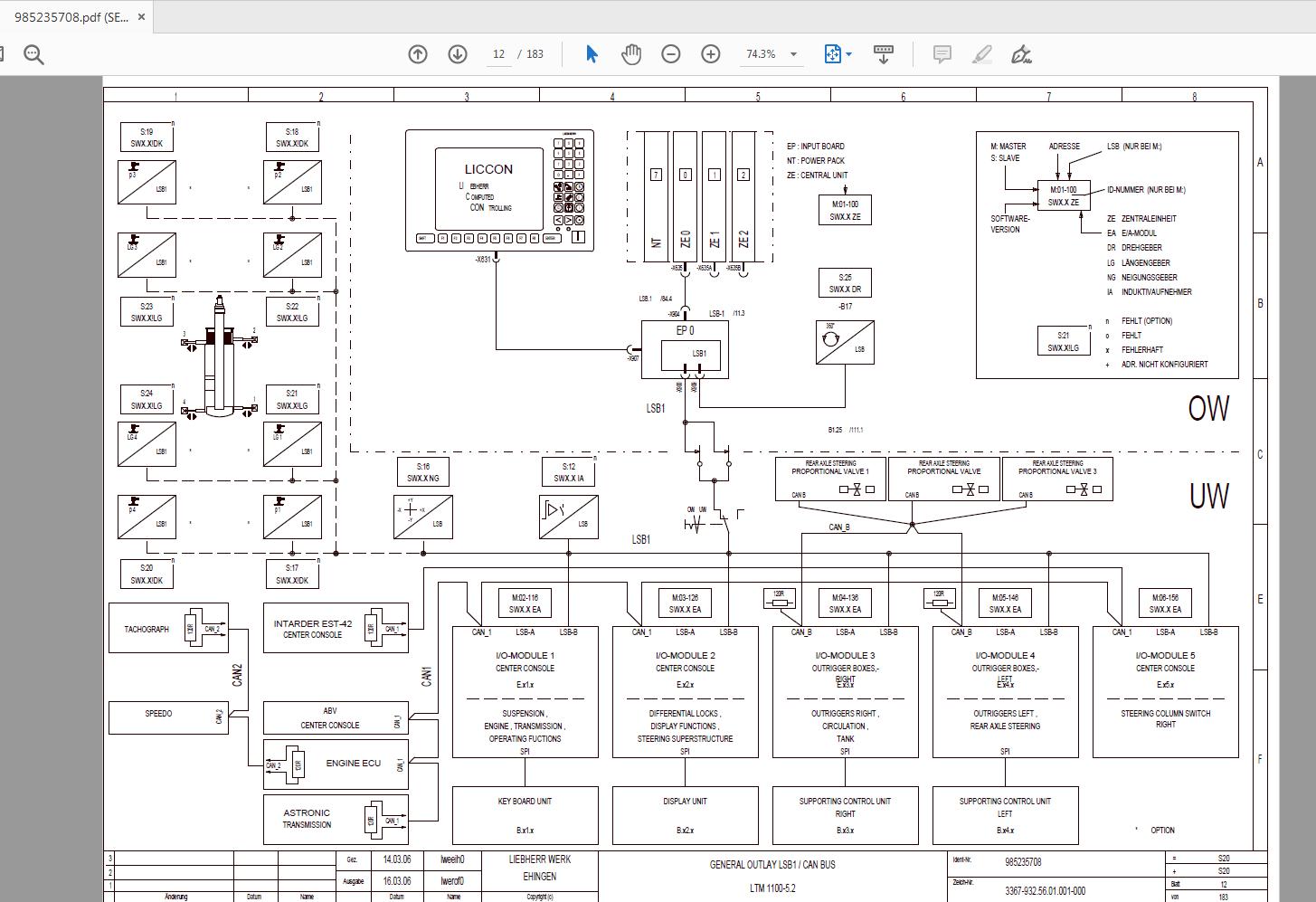Image resolution: width=1316 pixels, height=902 pixels.
Task: Click the page number field showing 12
Action: (x=498, y=54)
